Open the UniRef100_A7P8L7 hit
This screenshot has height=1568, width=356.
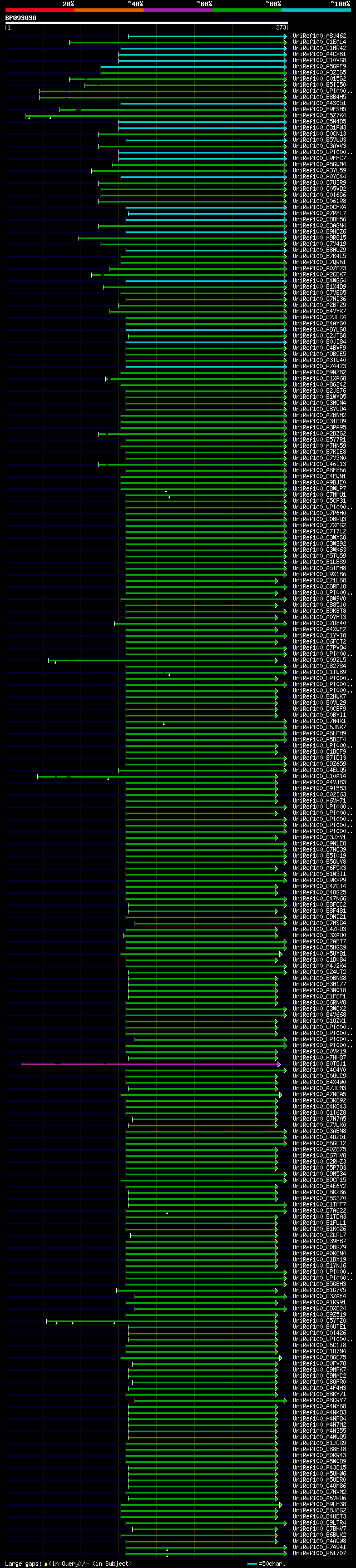319,213
